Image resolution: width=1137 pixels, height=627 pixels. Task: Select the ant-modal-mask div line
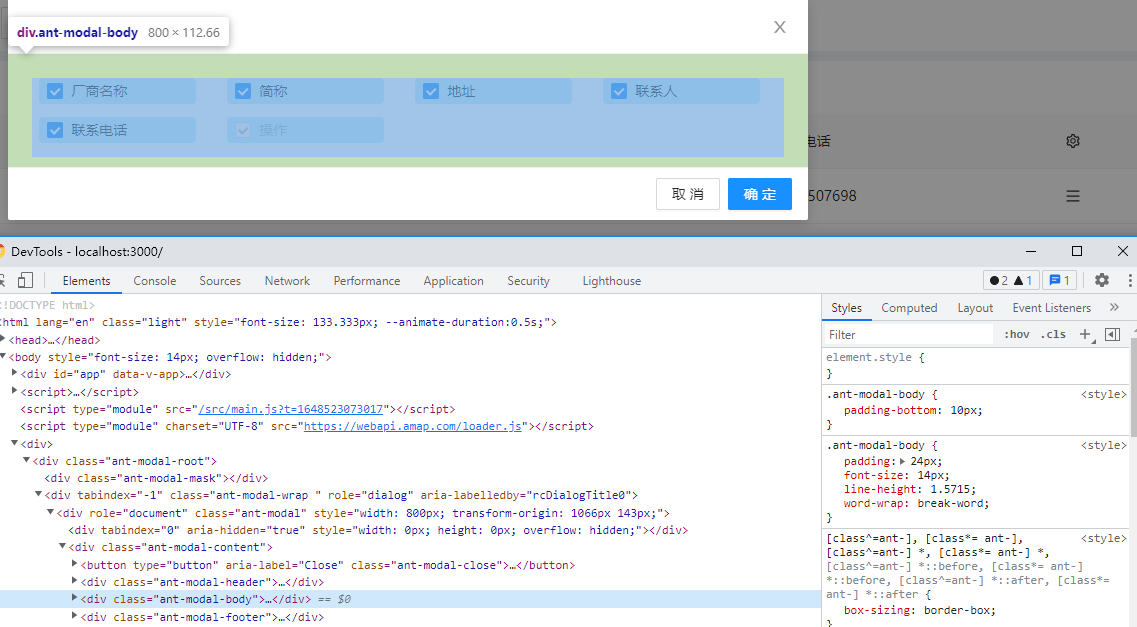coord(156,478)
